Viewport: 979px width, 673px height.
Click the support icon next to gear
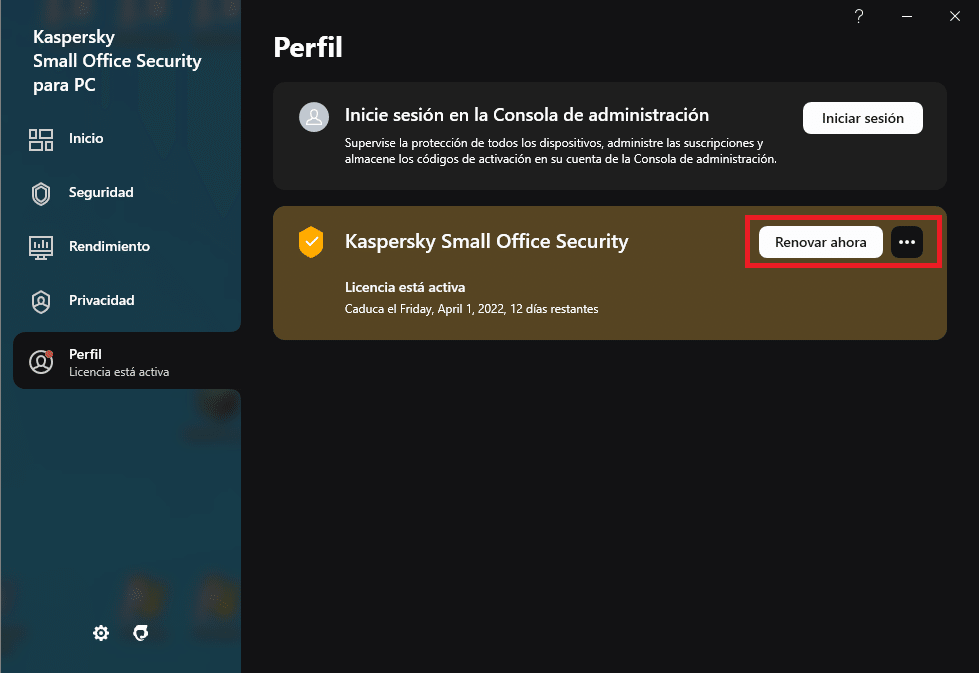(141, 633)
